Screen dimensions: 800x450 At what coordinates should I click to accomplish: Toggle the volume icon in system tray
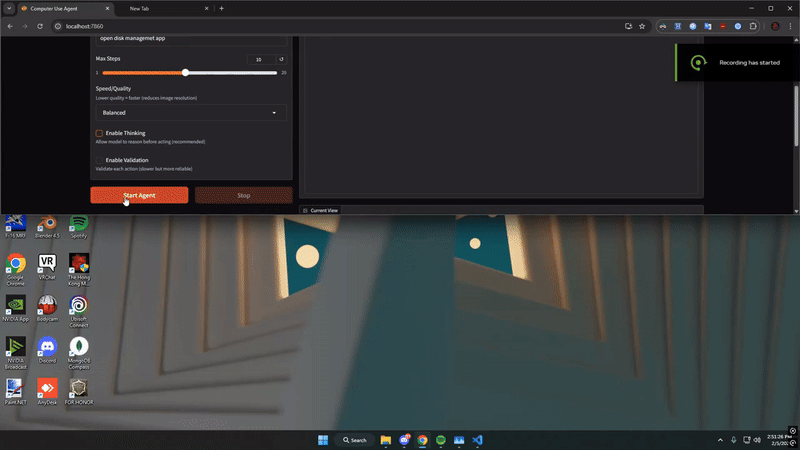click(757, 440)
